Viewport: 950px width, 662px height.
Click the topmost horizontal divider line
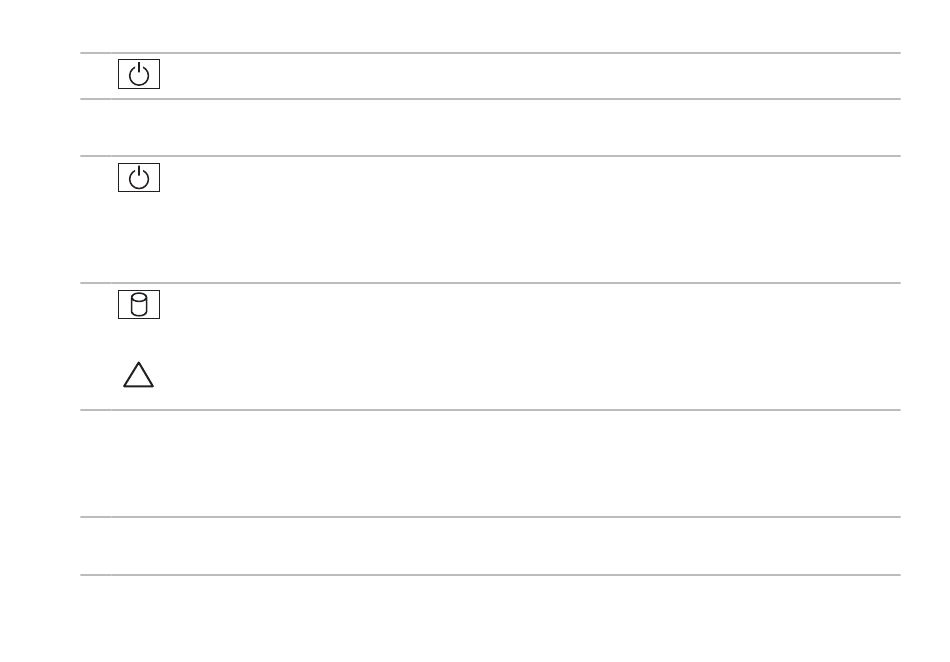tap(490, 54)
